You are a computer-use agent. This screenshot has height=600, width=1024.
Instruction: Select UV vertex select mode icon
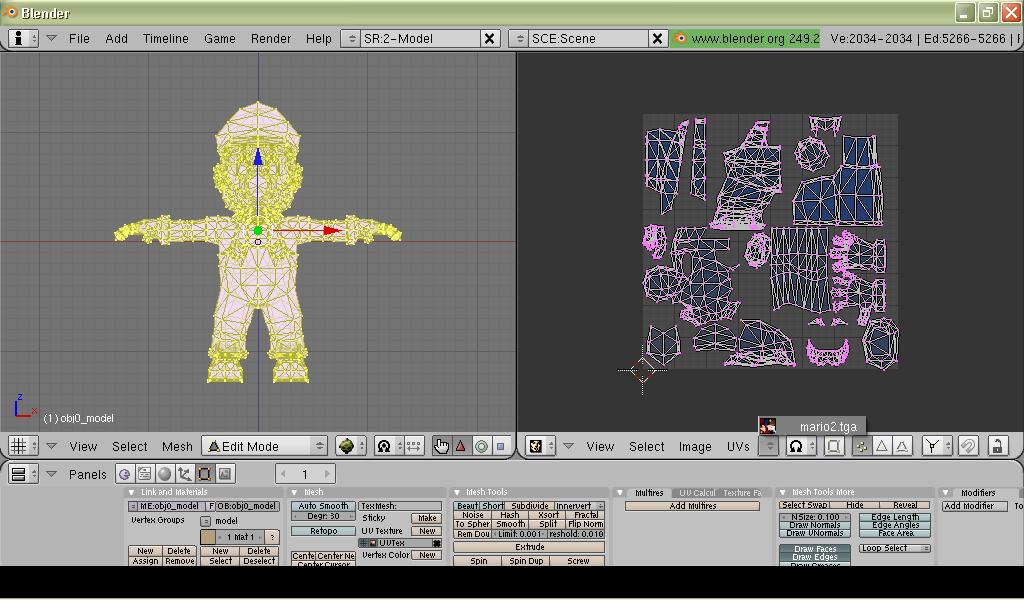[861, 446]
